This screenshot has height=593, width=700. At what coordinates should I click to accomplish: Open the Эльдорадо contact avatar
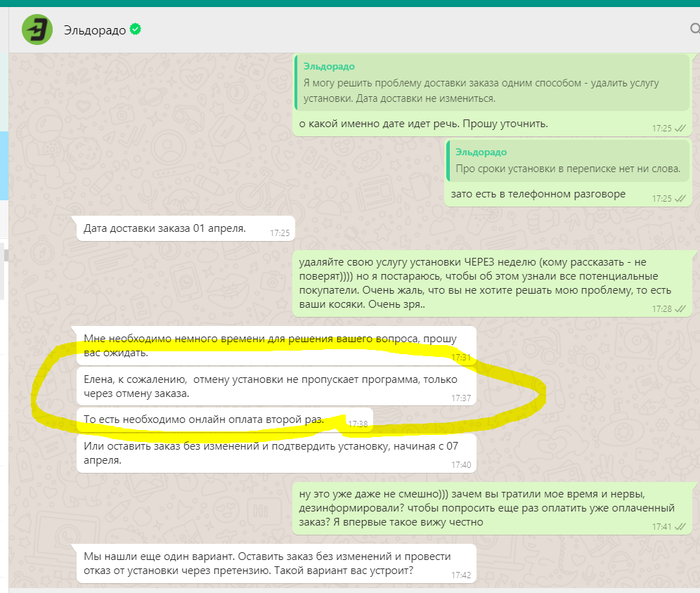(38, 29)
